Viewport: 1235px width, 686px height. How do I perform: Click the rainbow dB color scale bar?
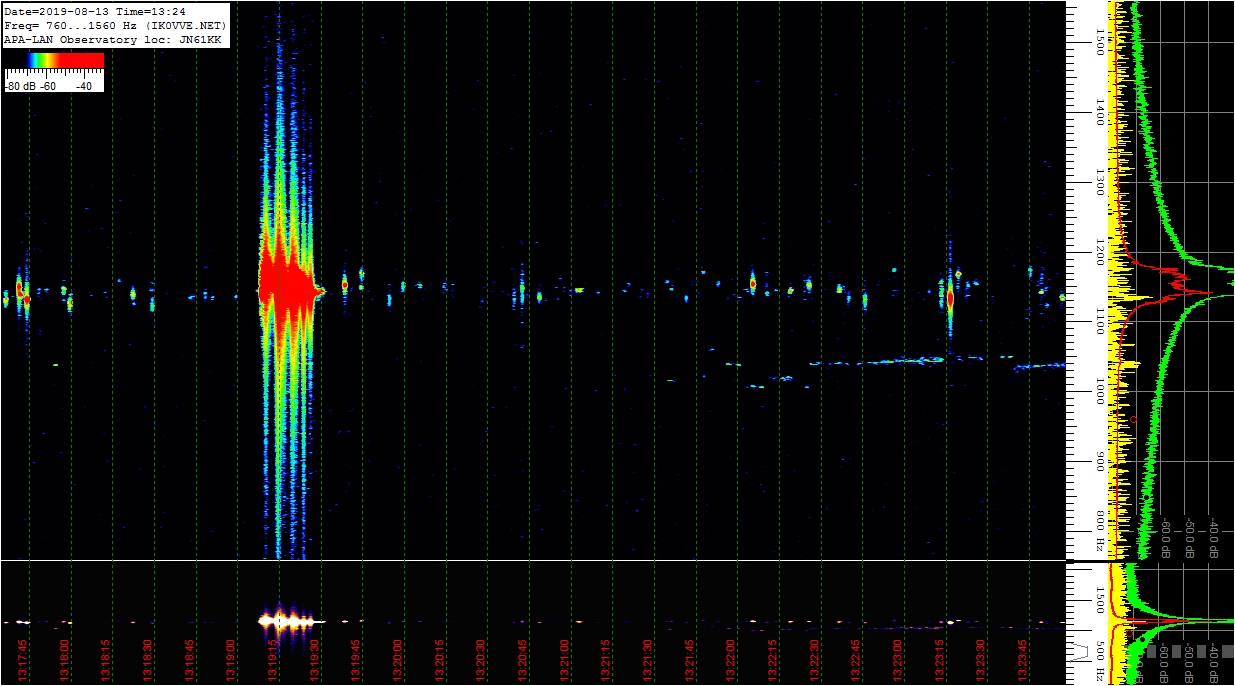(54, 61)
